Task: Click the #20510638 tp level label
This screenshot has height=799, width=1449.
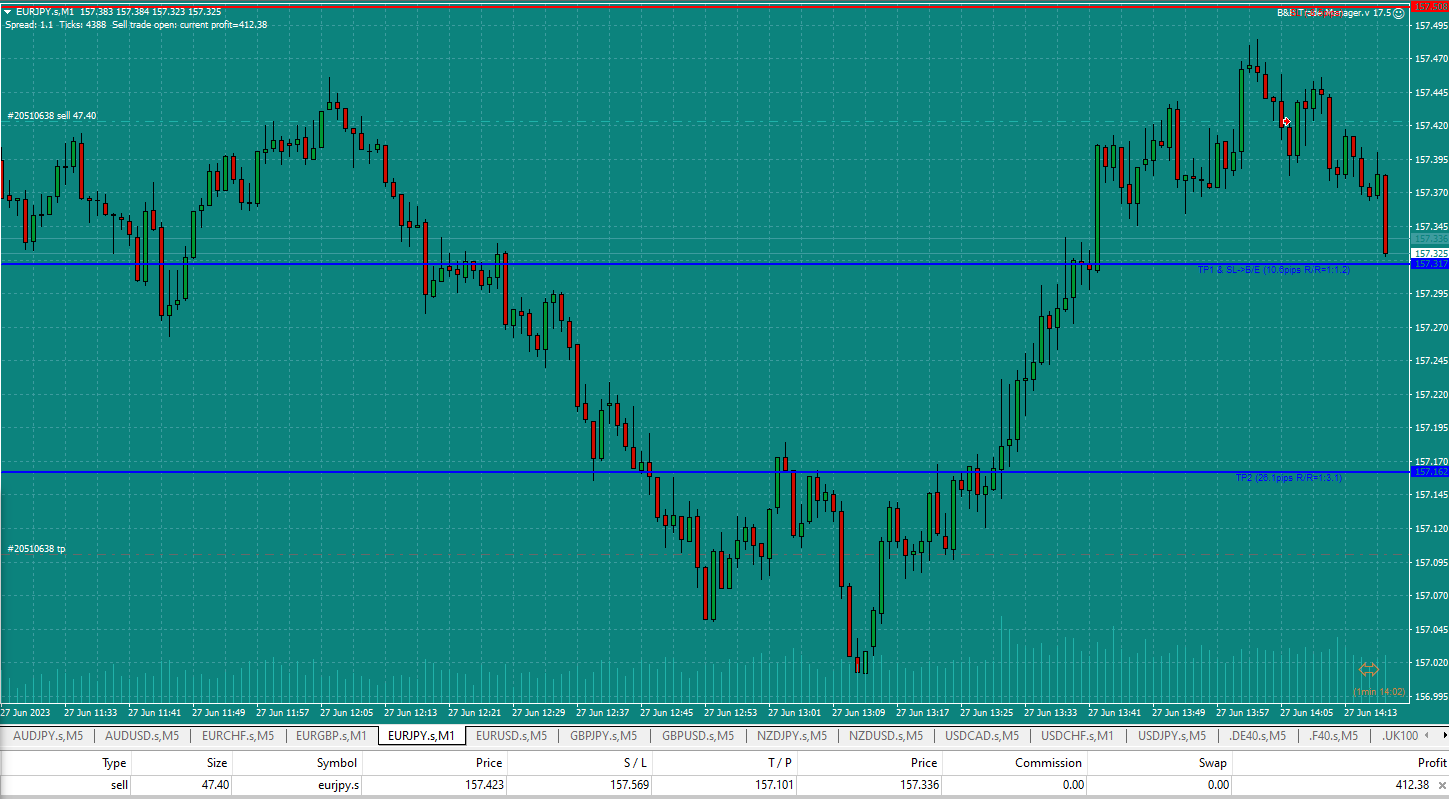Action: click(36, 549)
